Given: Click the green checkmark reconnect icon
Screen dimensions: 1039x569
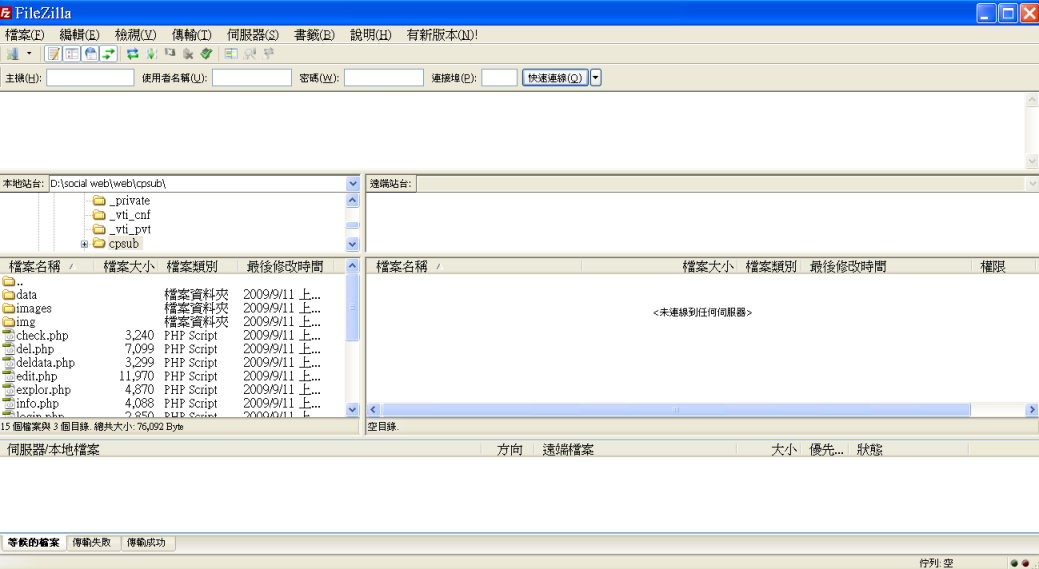Looking at the screenshot, I should point(206,54).
